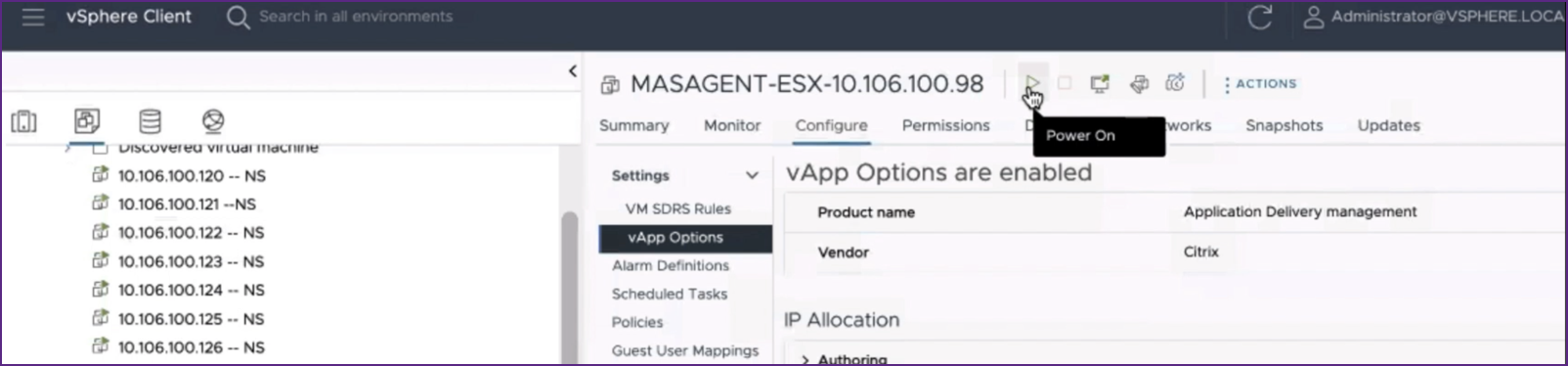Power On the virtual machine

1032,83
